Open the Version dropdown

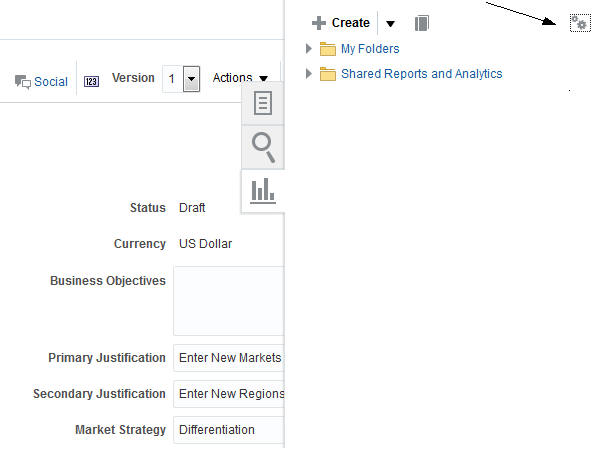pos(192,80)
